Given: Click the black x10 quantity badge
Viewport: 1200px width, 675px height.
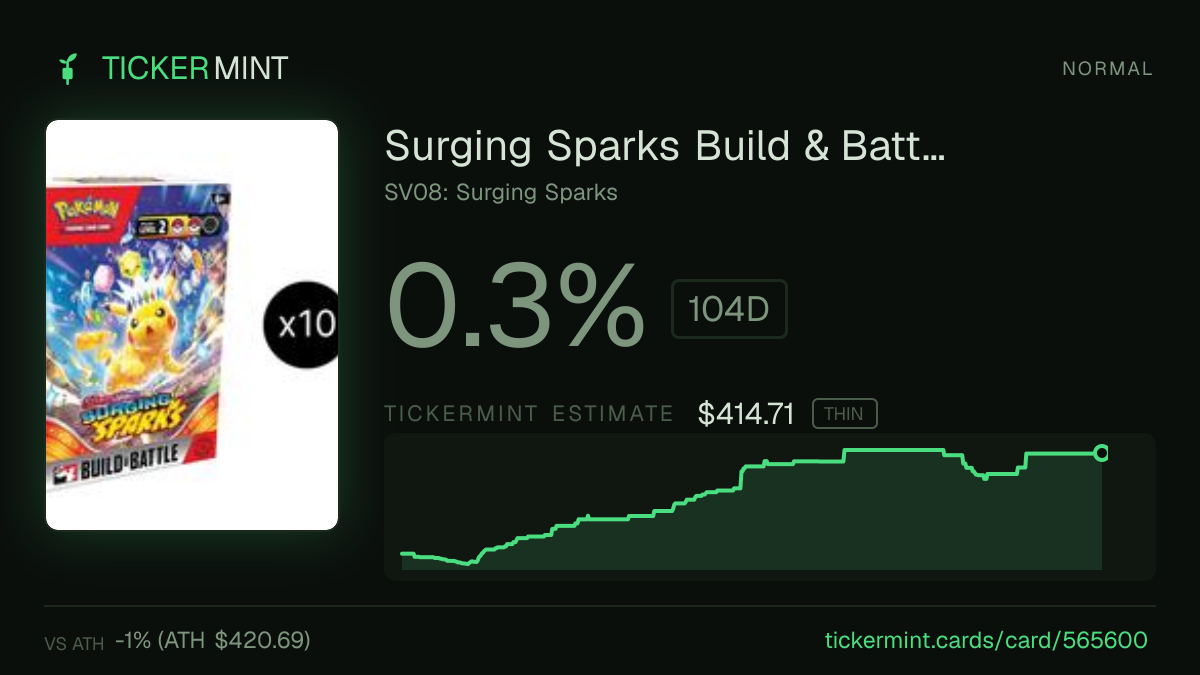Looking at the screenshot, I should pyautogui.click(x=300, y=325).
